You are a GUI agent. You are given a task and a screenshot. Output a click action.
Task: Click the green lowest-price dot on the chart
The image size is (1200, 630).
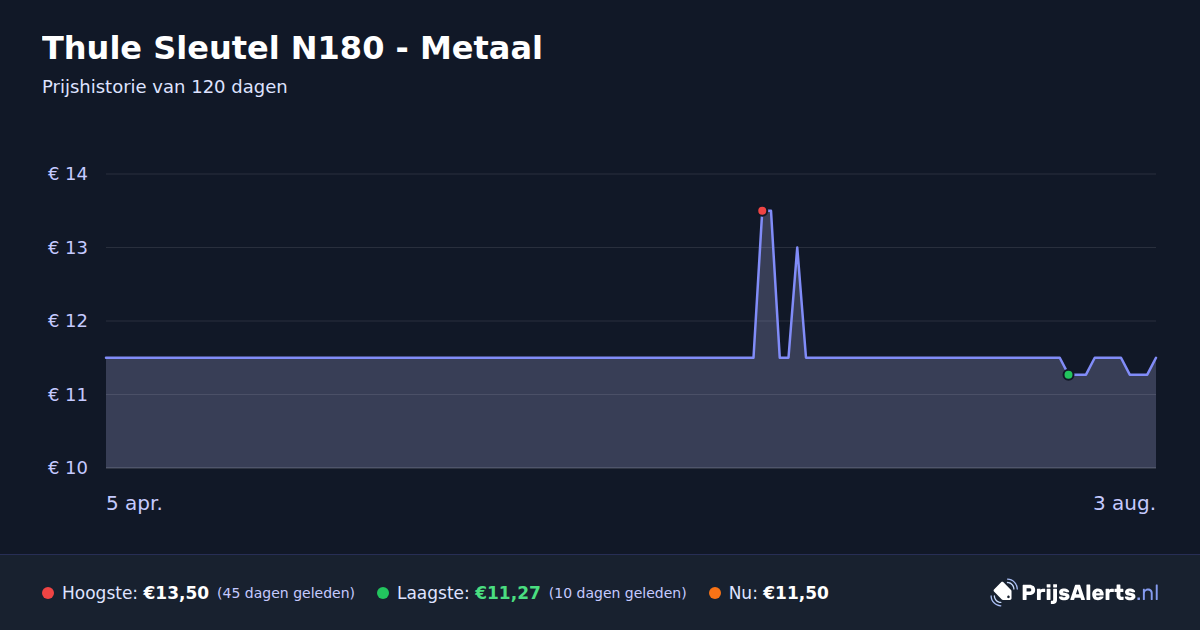[x=1068, y=375]
